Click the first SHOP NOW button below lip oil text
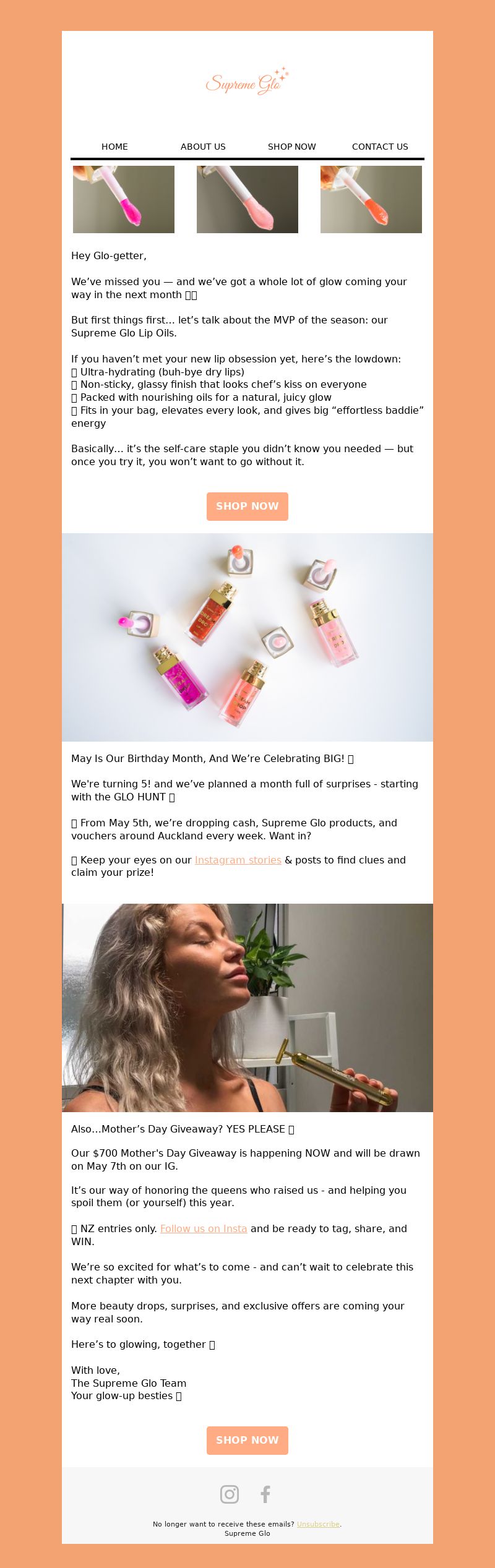The width and height of the screenshot is (495, 1568). (x=247, y=506)
